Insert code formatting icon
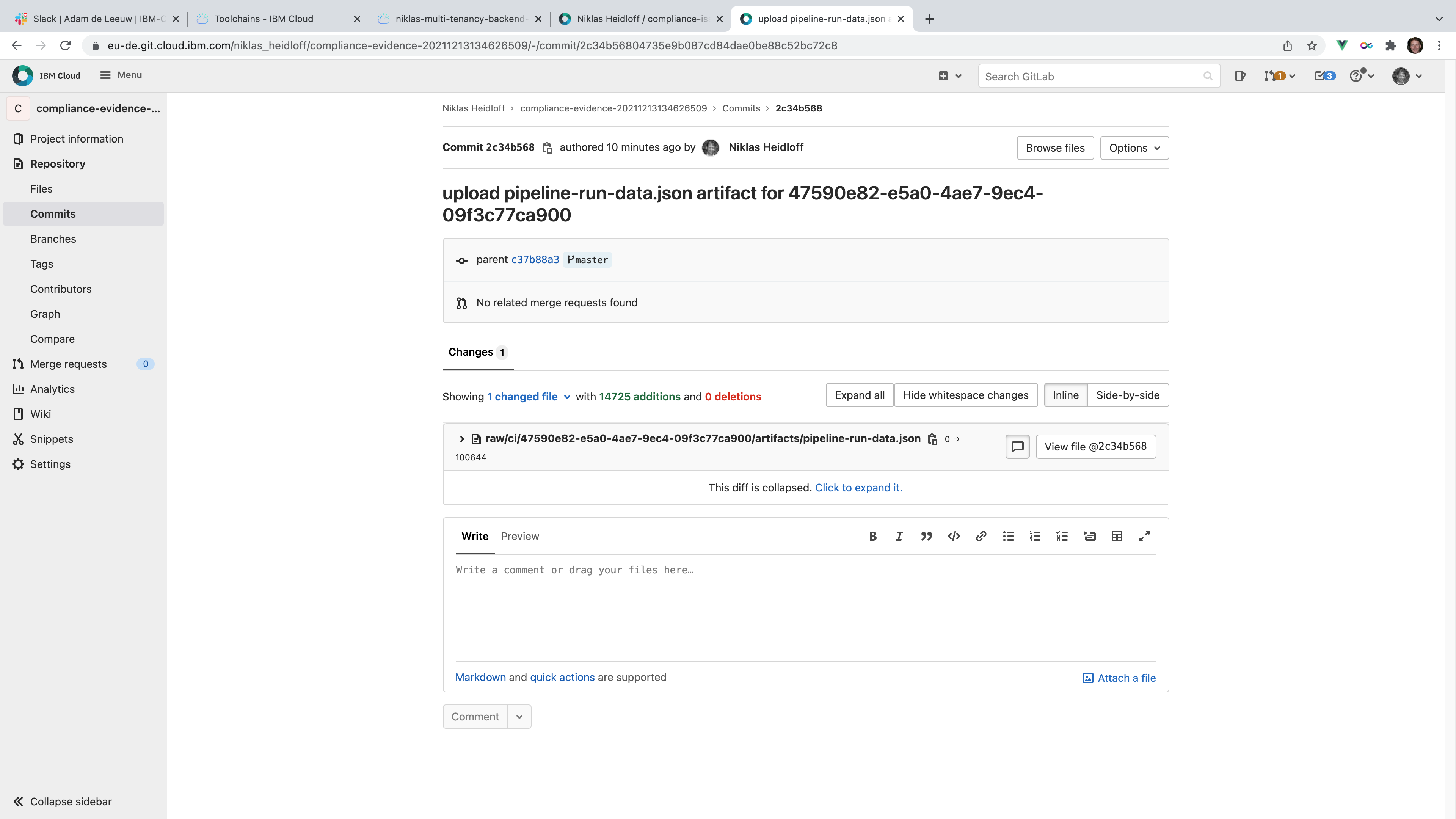Screen dimensions: 1456x819 coord(954,537)
